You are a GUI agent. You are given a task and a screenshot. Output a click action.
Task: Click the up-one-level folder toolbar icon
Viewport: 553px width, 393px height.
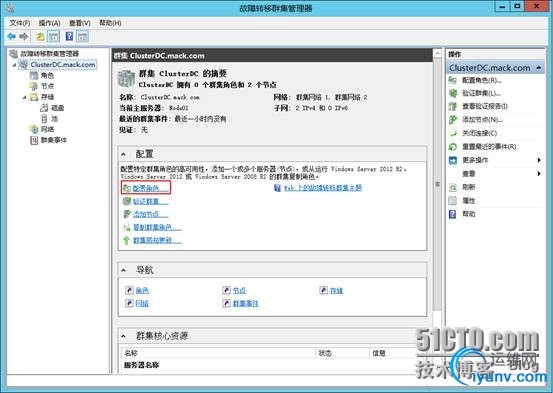(x=40, y=36)
